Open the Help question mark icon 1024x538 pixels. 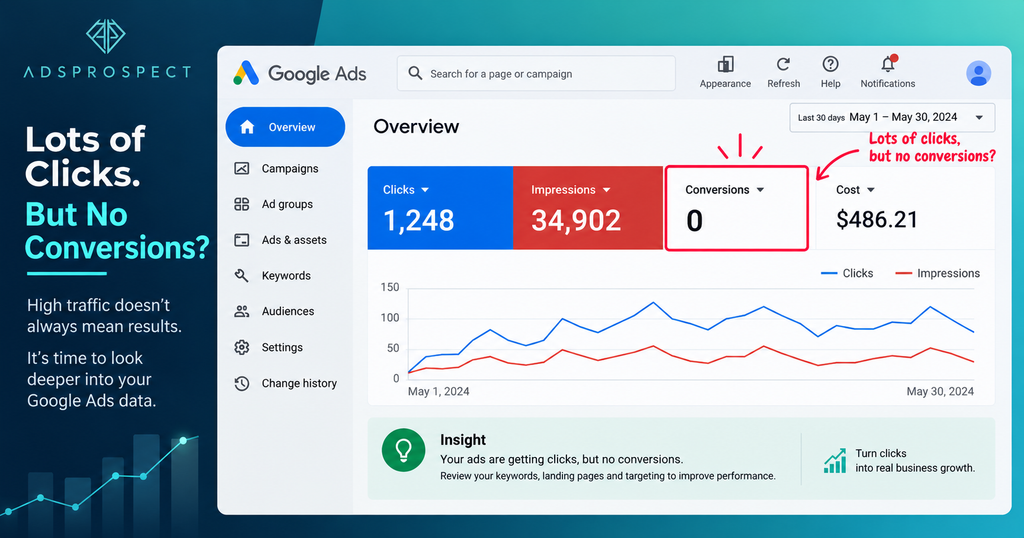point(830,64)
